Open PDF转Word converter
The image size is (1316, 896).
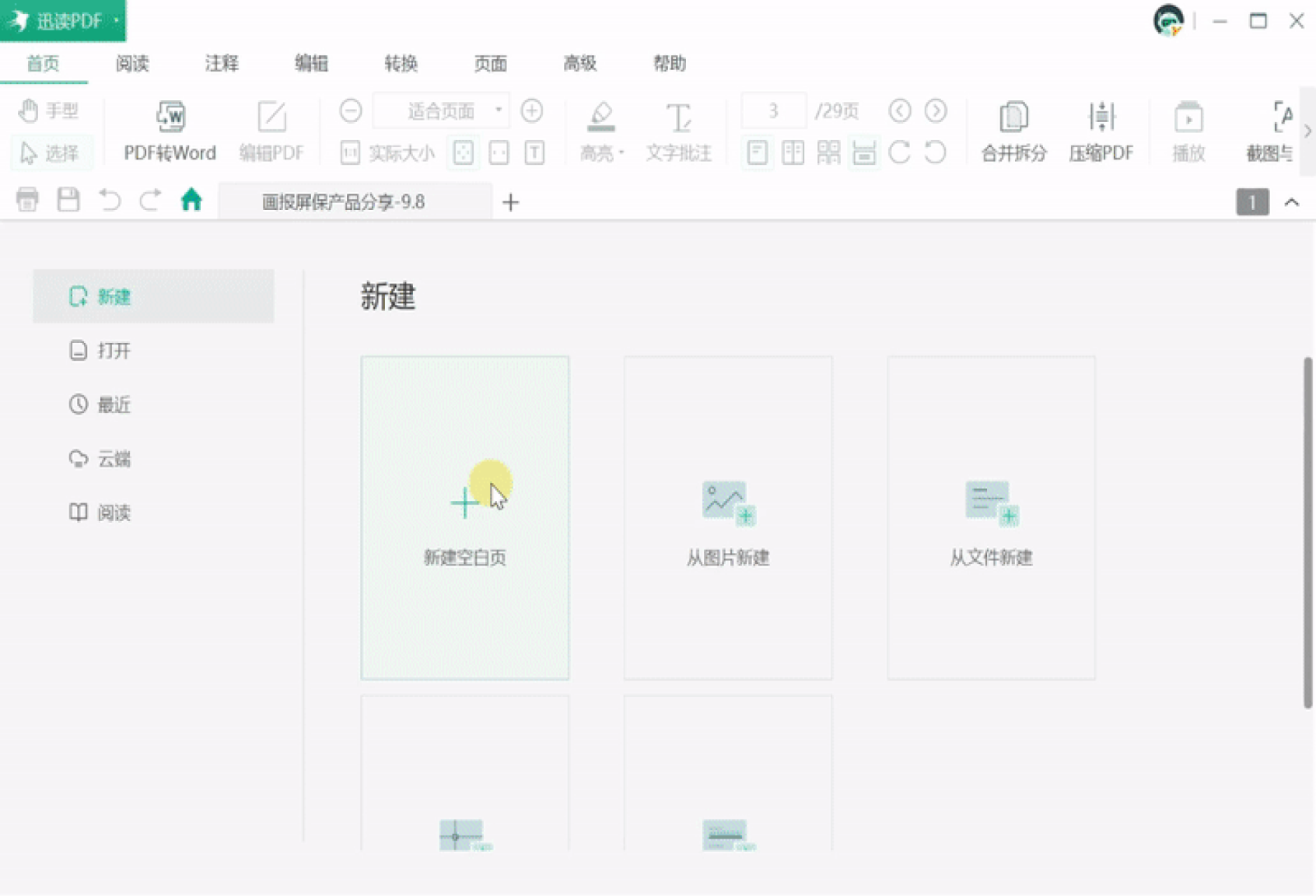pyautogui.click(x=170, y=131)
